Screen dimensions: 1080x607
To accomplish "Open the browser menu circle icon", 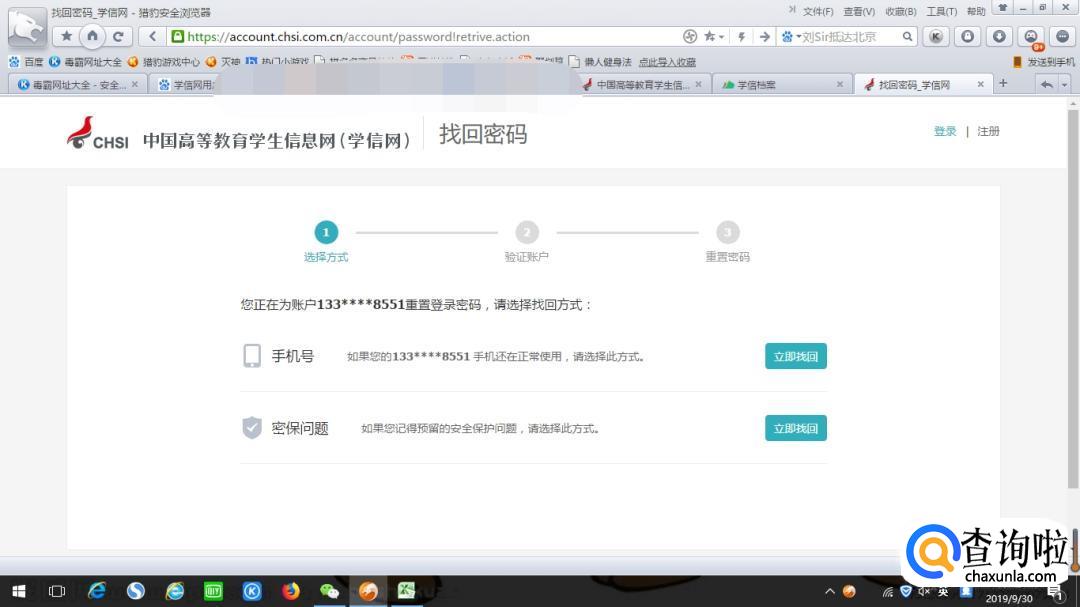I will [x=1062, y=37].
